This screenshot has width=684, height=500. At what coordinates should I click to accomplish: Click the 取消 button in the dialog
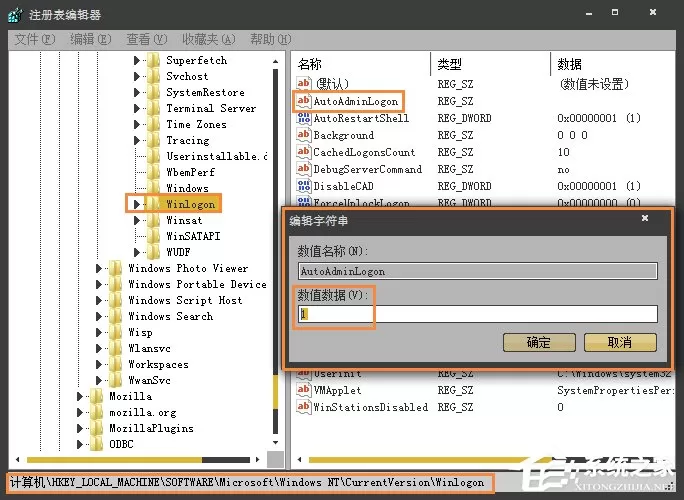620,342
